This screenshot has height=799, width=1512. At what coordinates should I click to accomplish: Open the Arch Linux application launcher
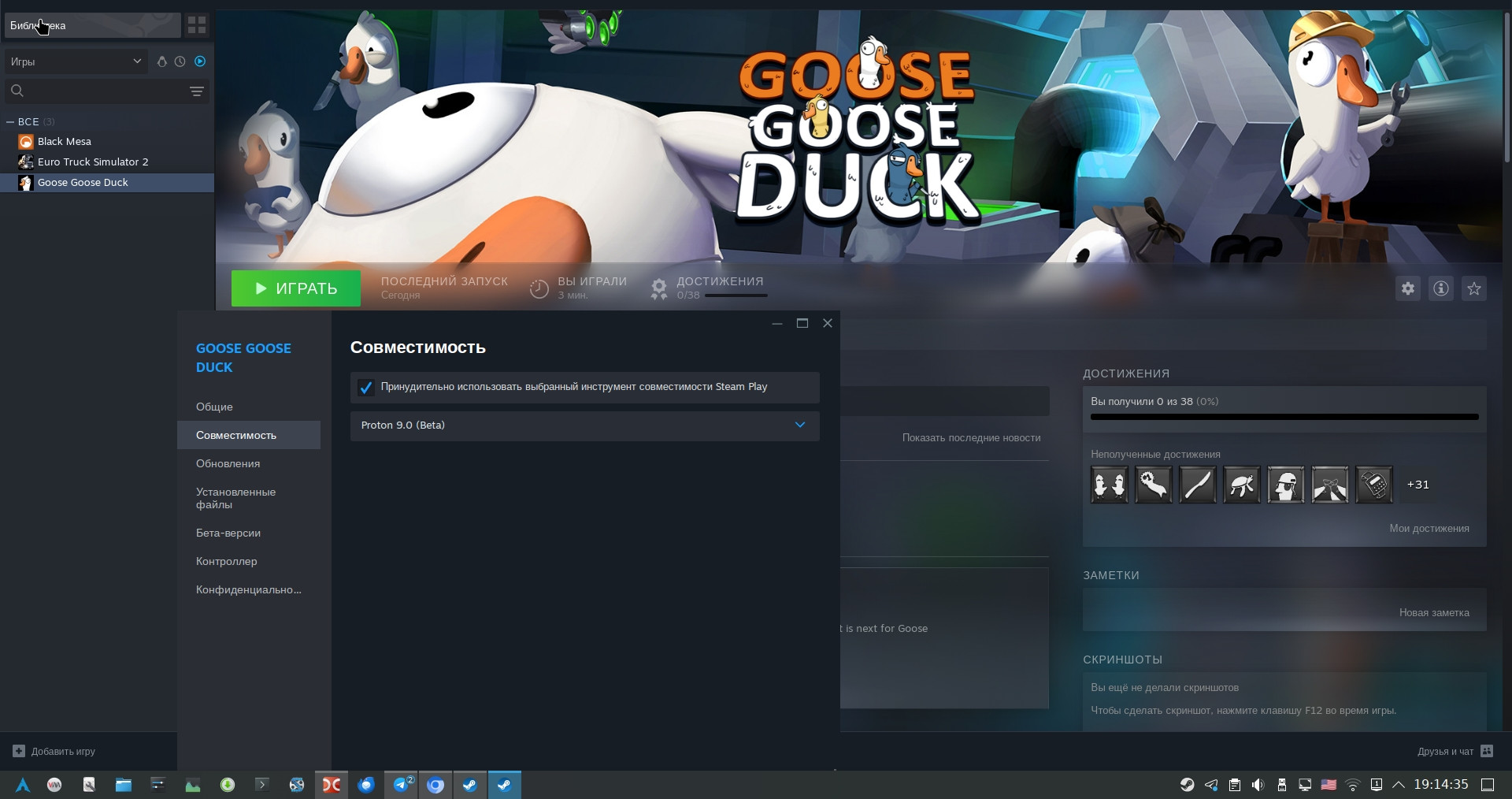click(23, 785)
